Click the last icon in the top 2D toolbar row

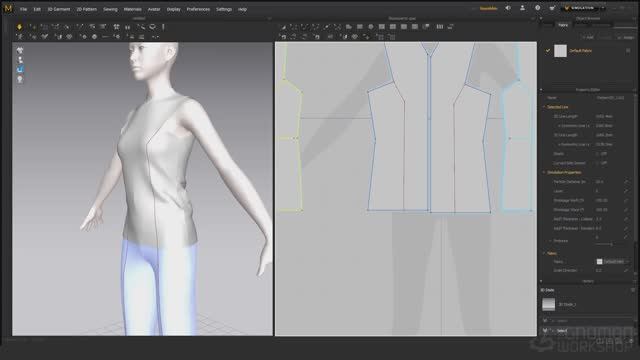[x=451, y=27]
